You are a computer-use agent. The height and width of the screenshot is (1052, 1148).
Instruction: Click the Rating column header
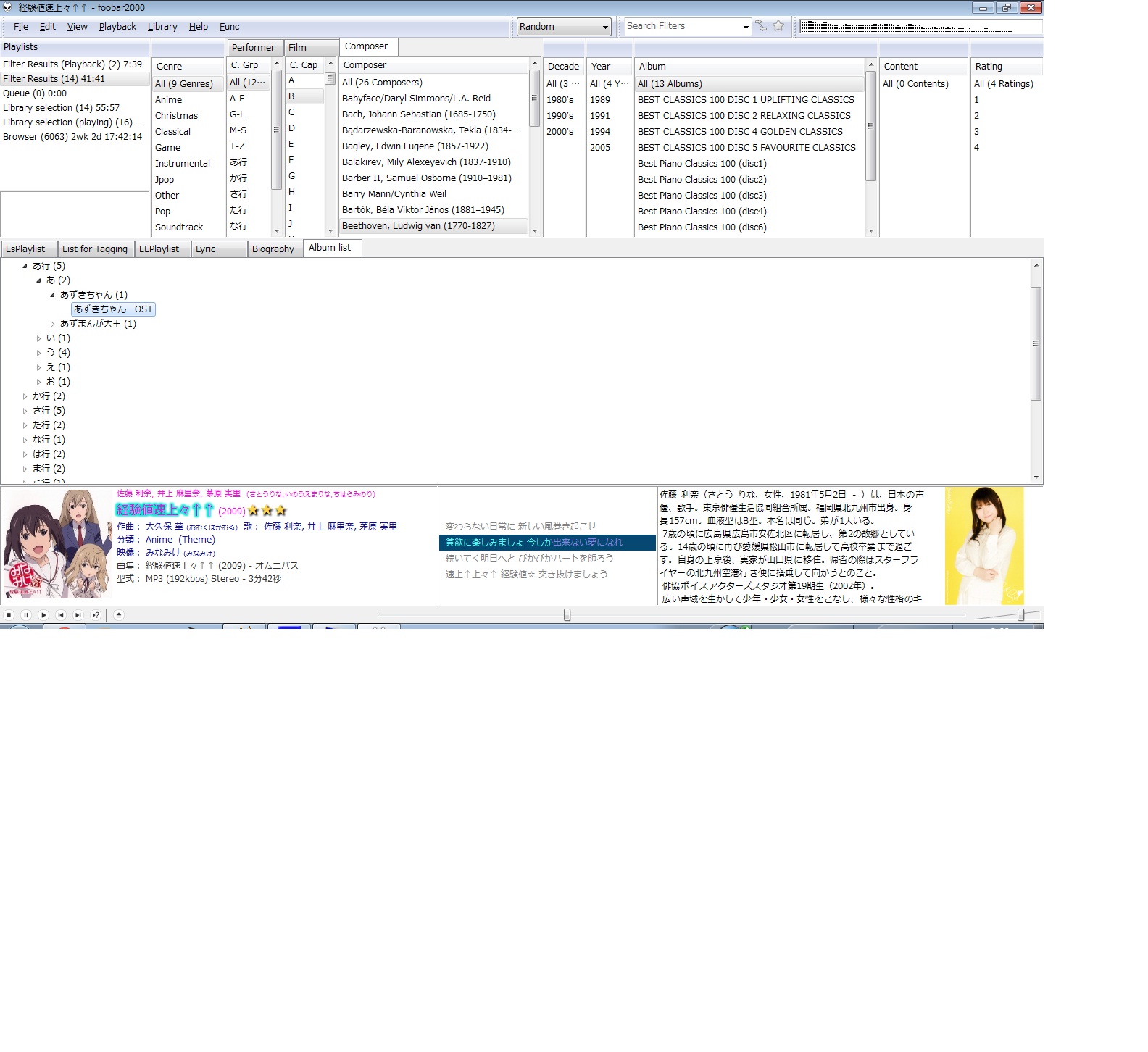(1007, 67)
